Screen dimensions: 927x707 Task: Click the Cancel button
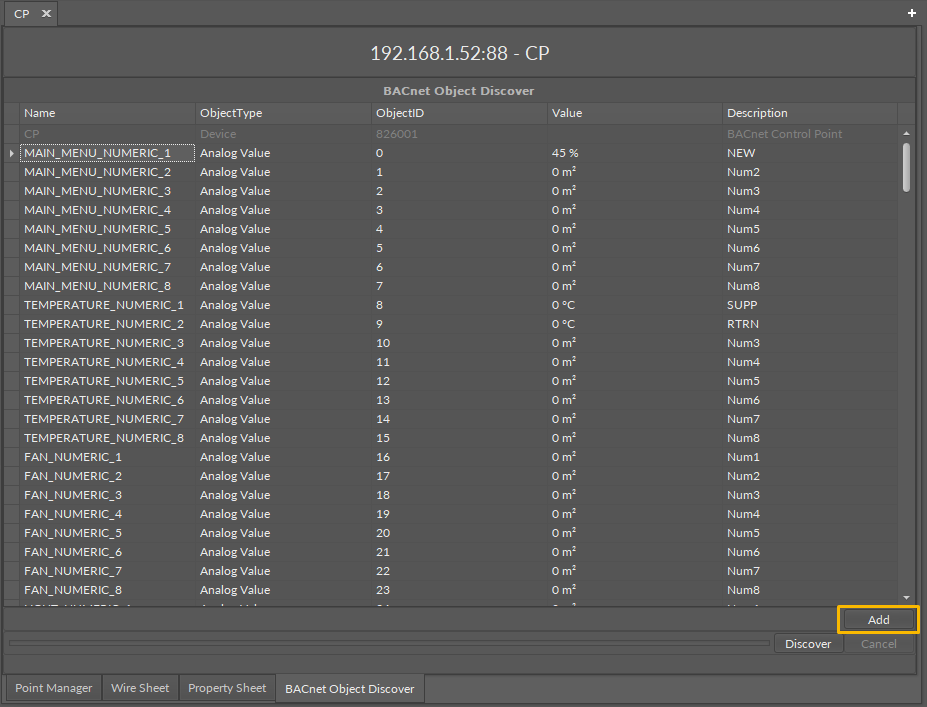coord(878,643)
